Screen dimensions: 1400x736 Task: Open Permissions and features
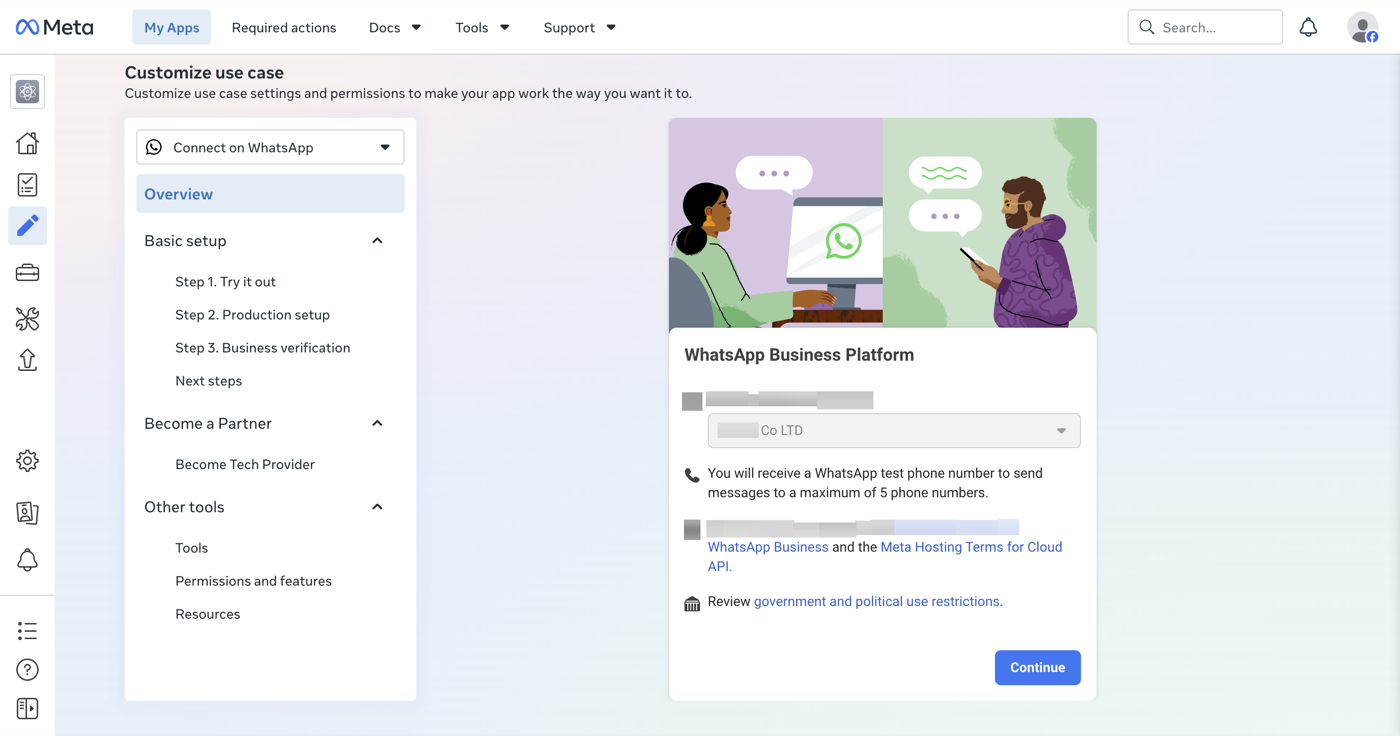[253, 581]
